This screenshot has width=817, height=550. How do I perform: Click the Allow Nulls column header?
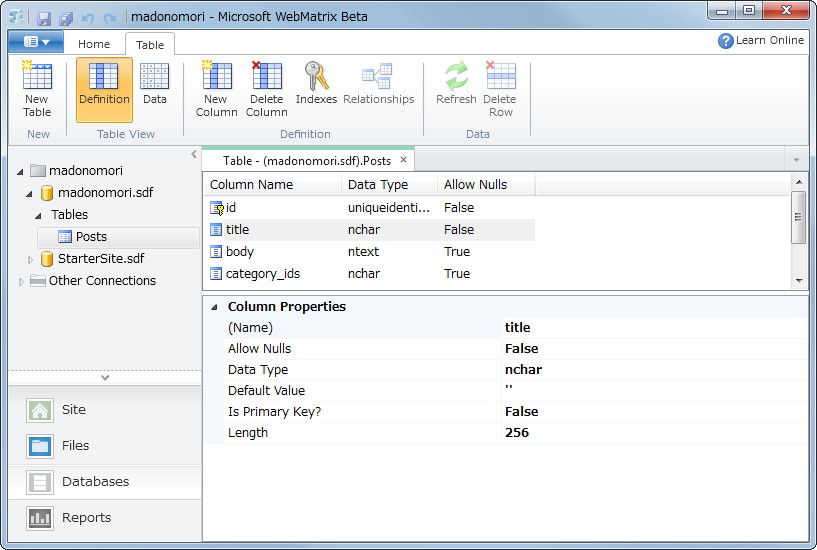486,185
